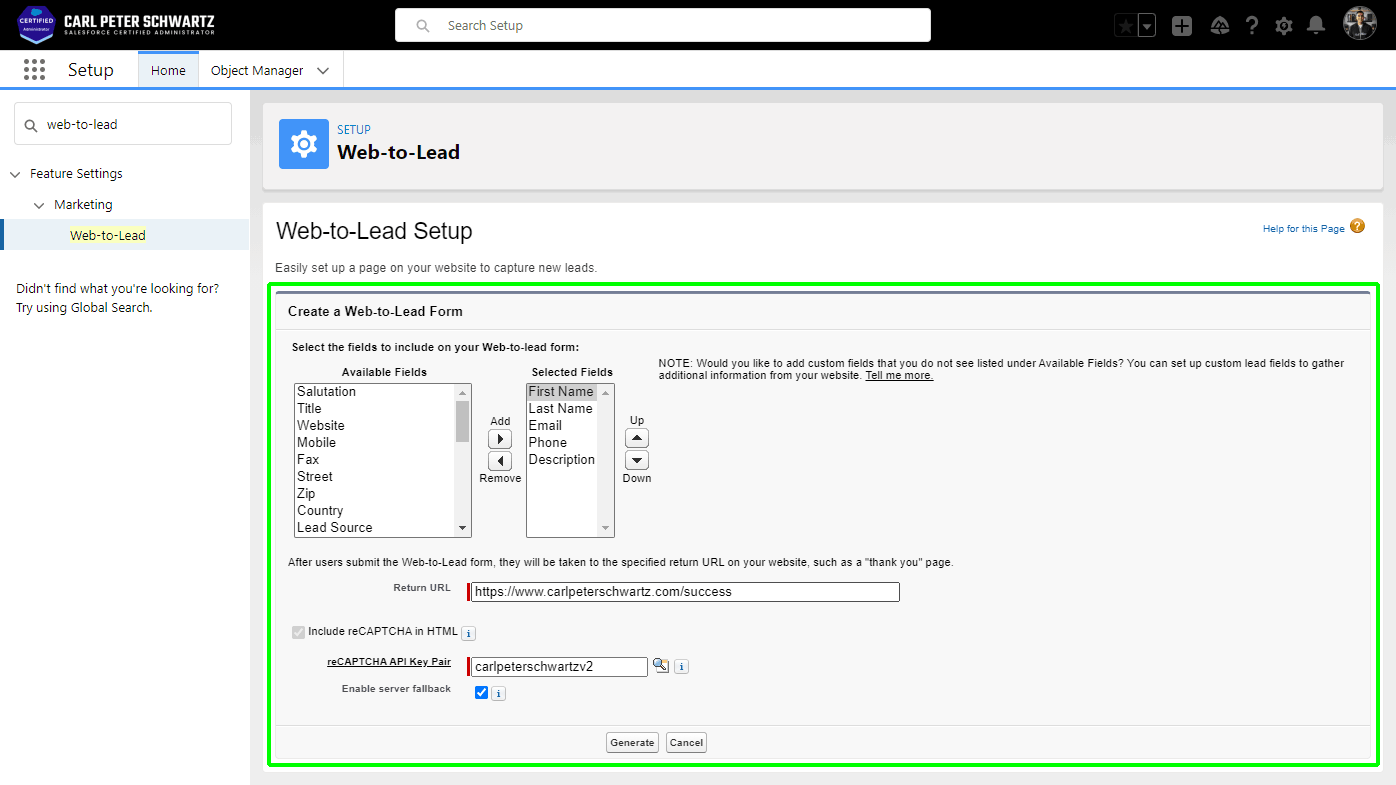Select Title in Available Fields
1396x785 pixels.
(x=375, y=409)
